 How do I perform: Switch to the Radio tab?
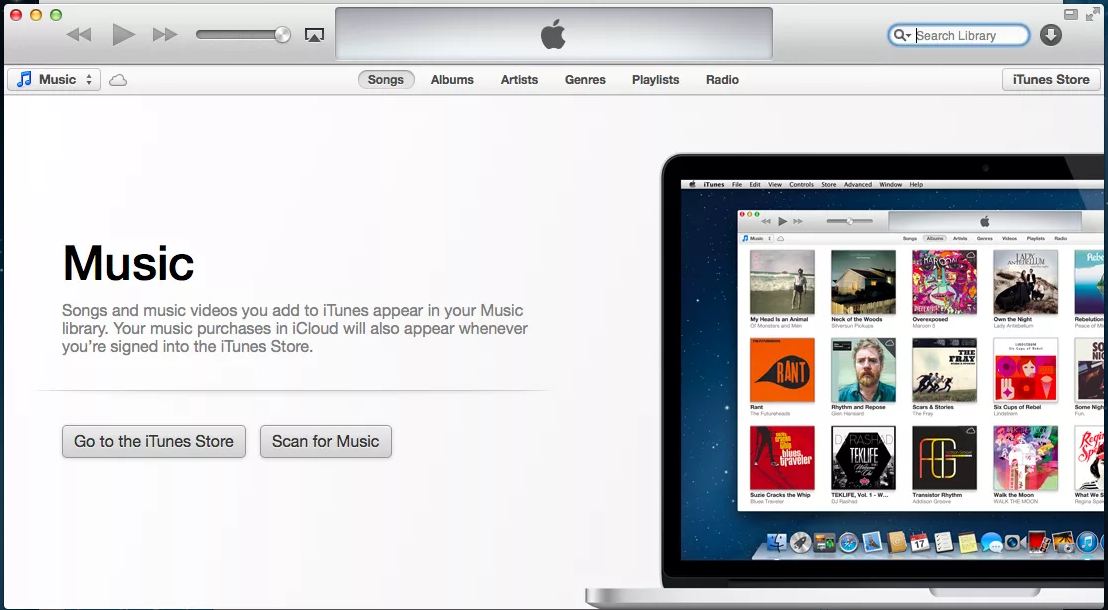click(x=722, y=80)
